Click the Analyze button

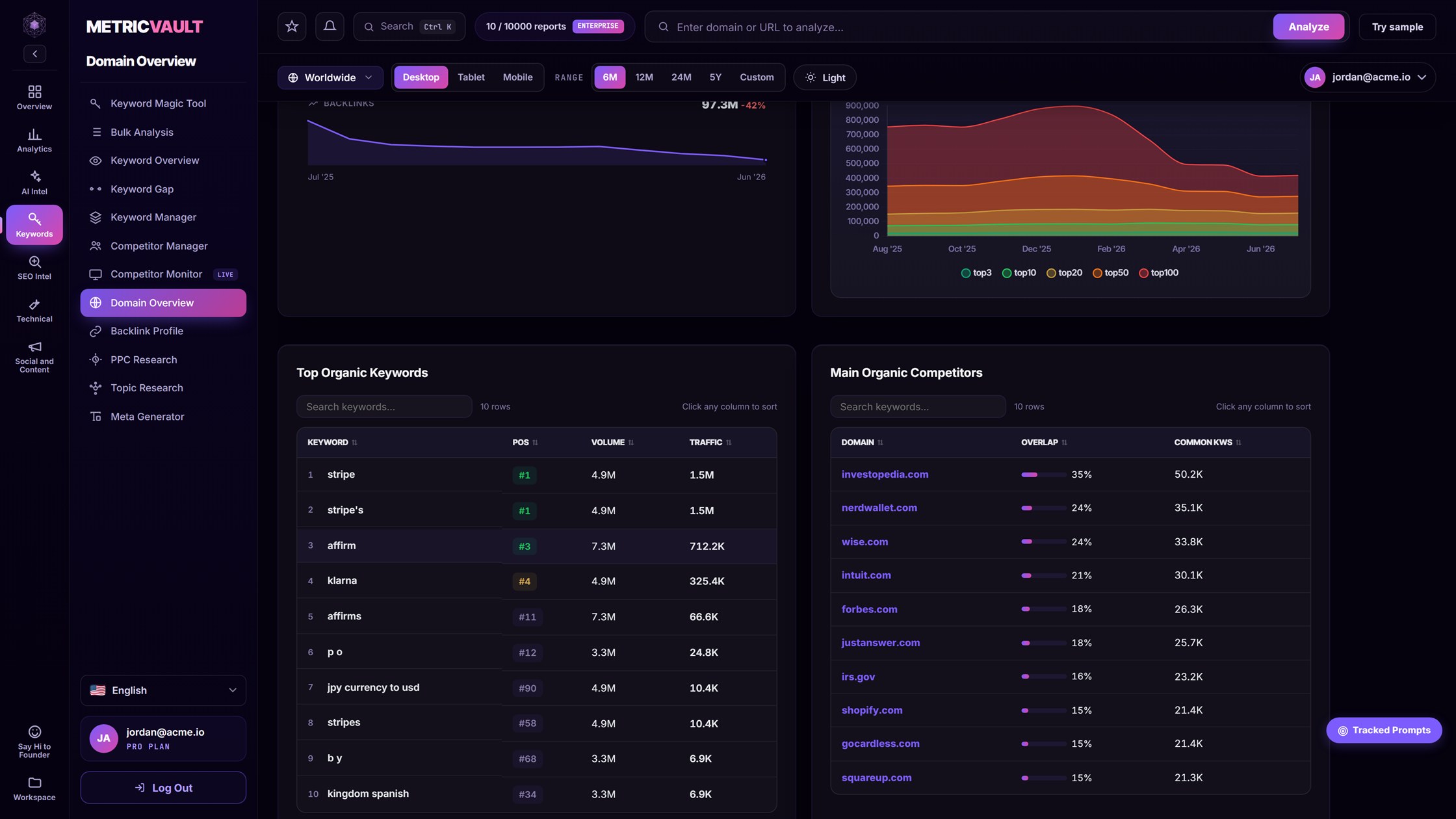tap(1308, 27)
